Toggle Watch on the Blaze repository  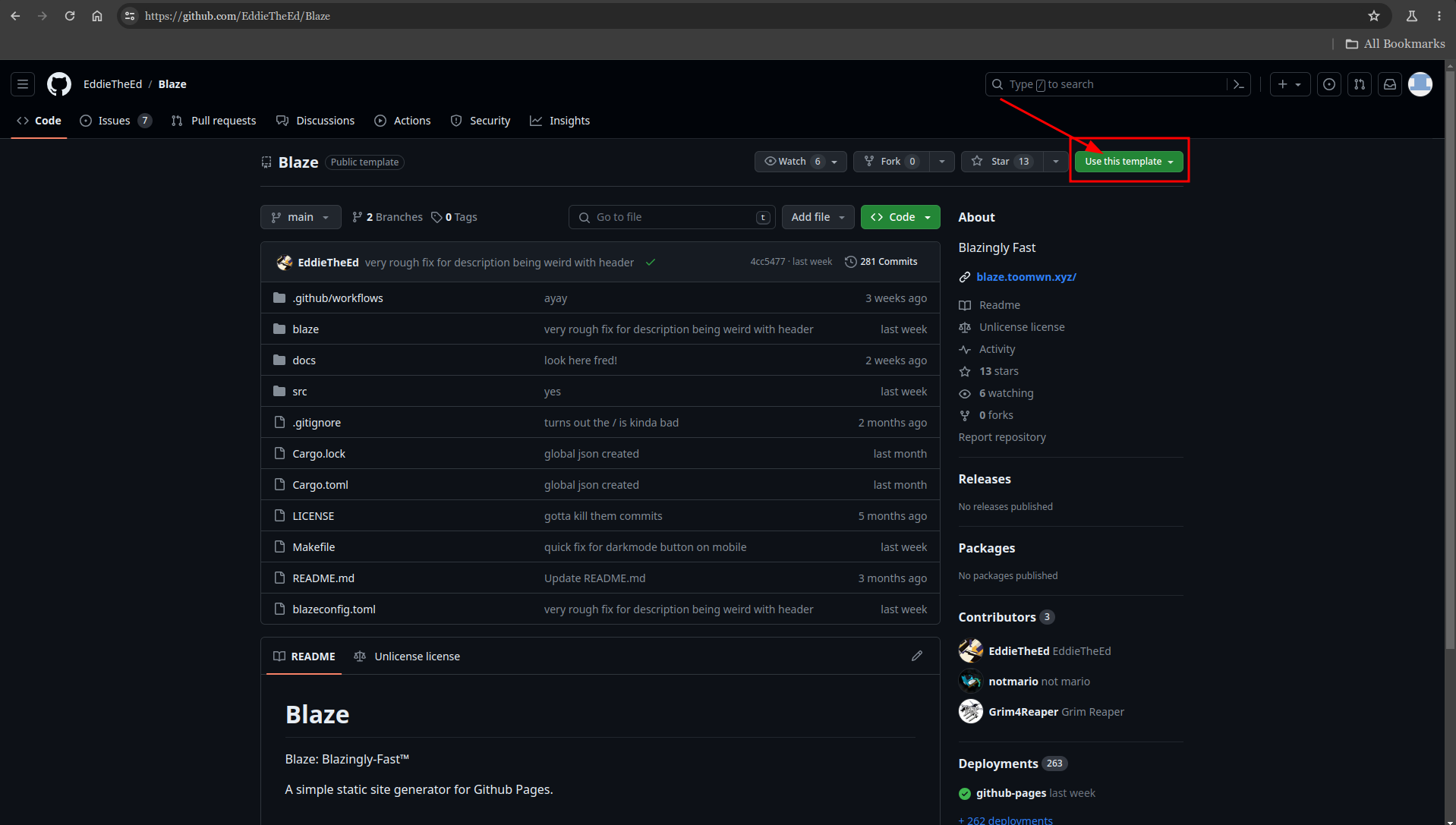tap(793, 162)
